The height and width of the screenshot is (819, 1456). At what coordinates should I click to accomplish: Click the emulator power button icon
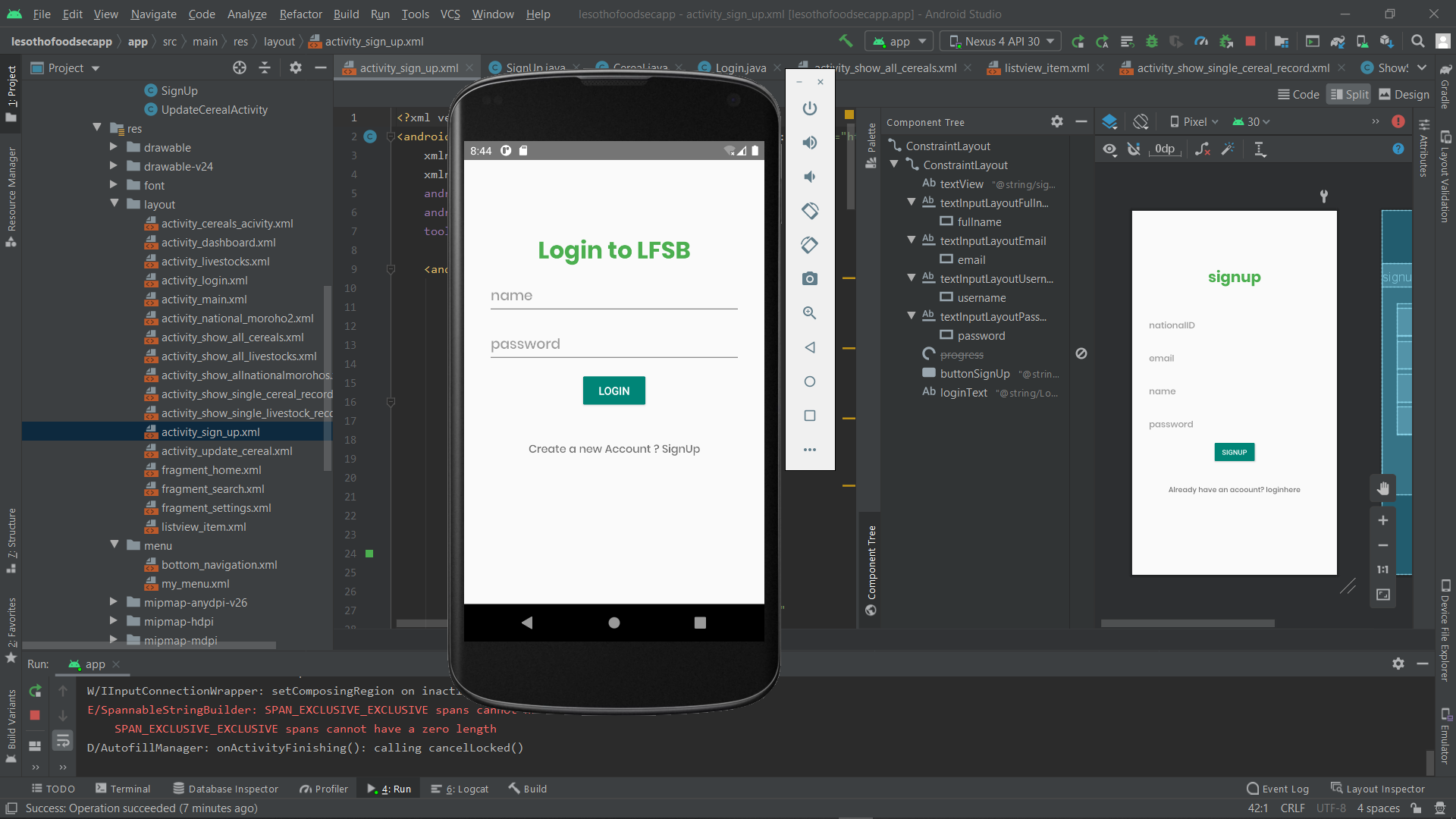tap(810, 108)
